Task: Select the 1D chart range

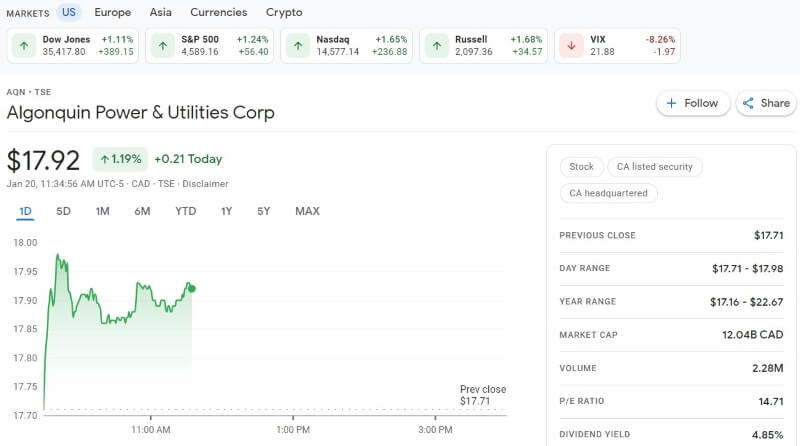Action: [25, 211]
